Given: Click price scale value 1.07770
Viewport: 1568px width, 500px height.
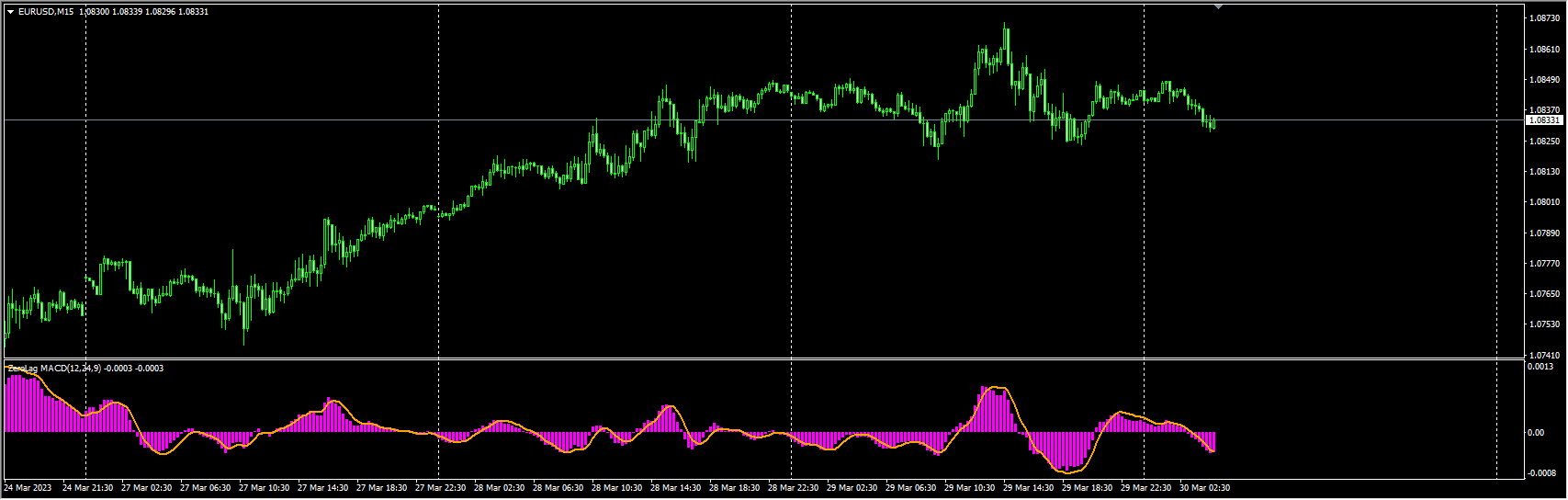Looking at the screenshot, I should pos(1544,264).
